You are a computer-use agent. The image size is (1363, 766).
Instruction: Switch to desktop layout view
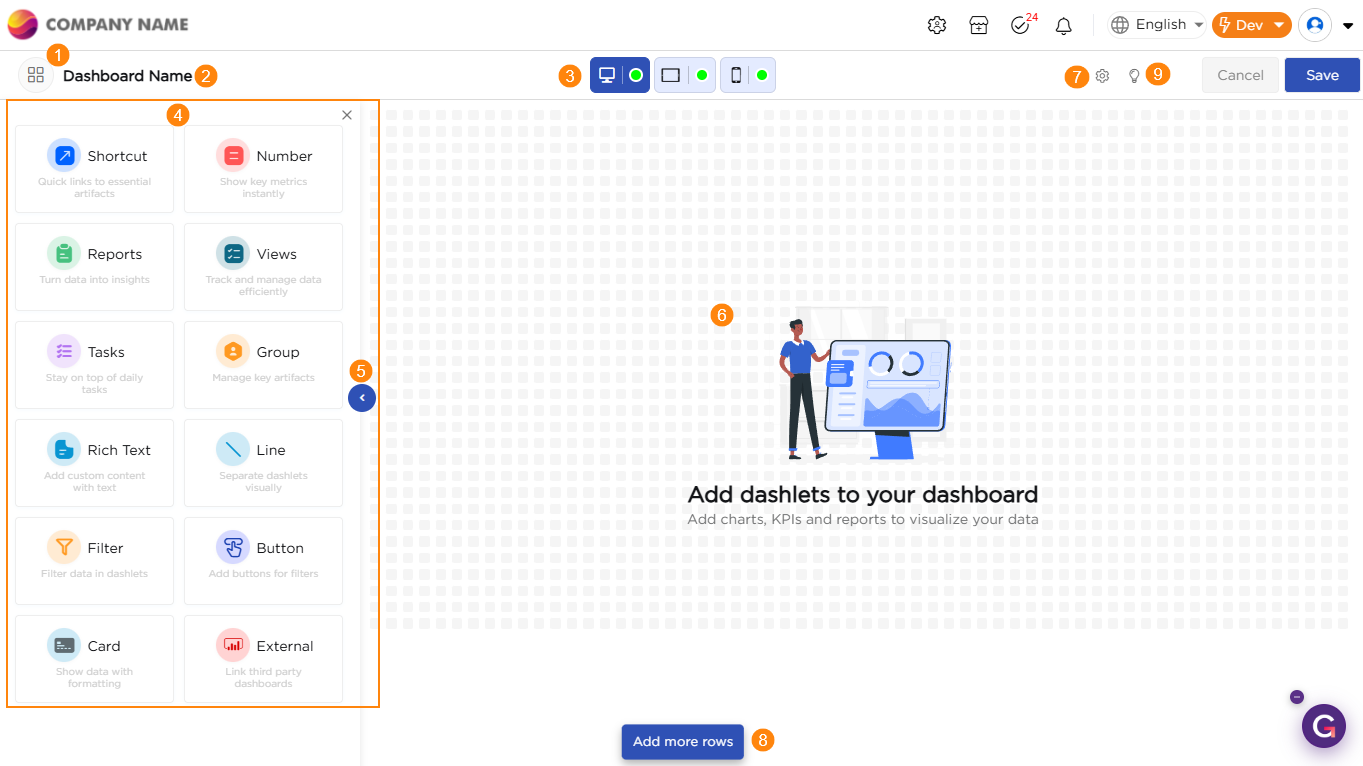607,75
